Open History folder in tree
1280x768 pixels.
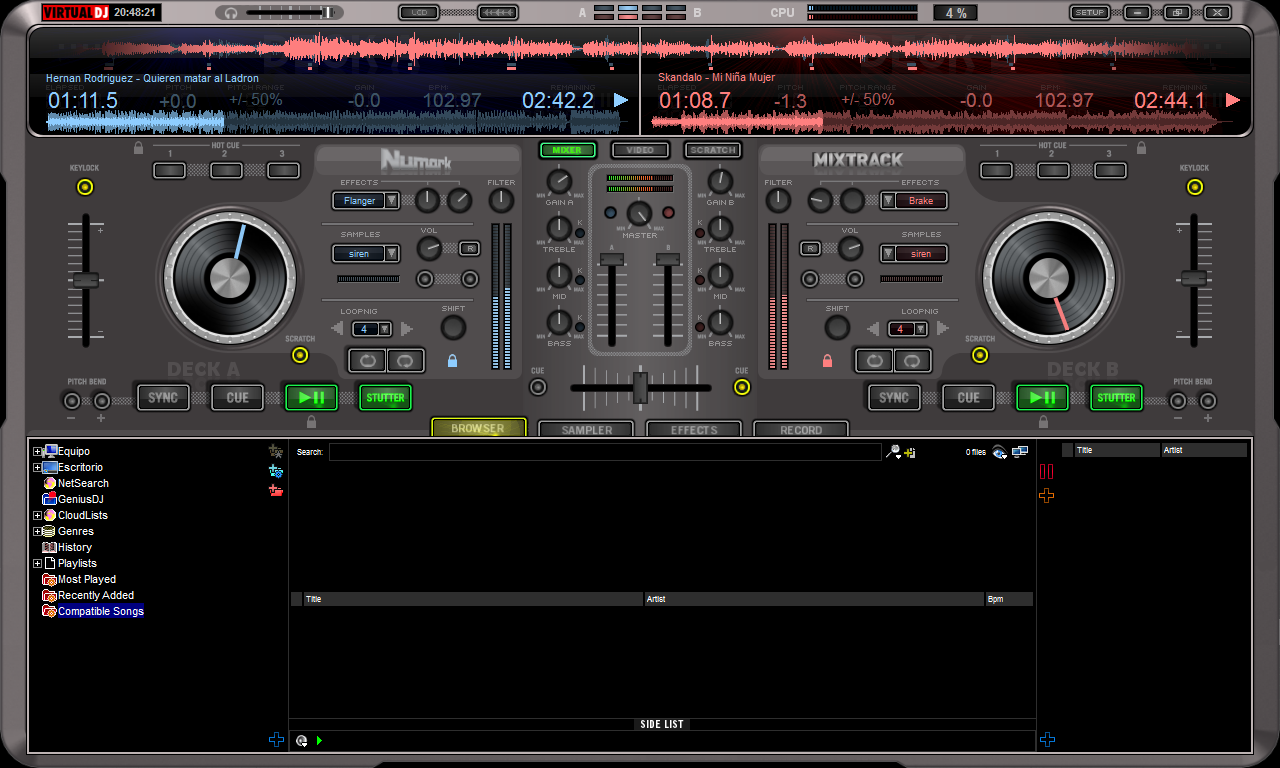click(x=75, y=547)
